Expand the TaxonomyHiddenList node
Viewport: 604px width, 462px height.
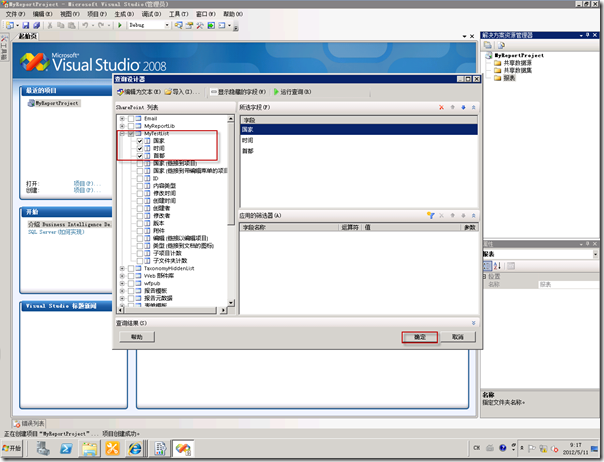(x=122, y=268)
